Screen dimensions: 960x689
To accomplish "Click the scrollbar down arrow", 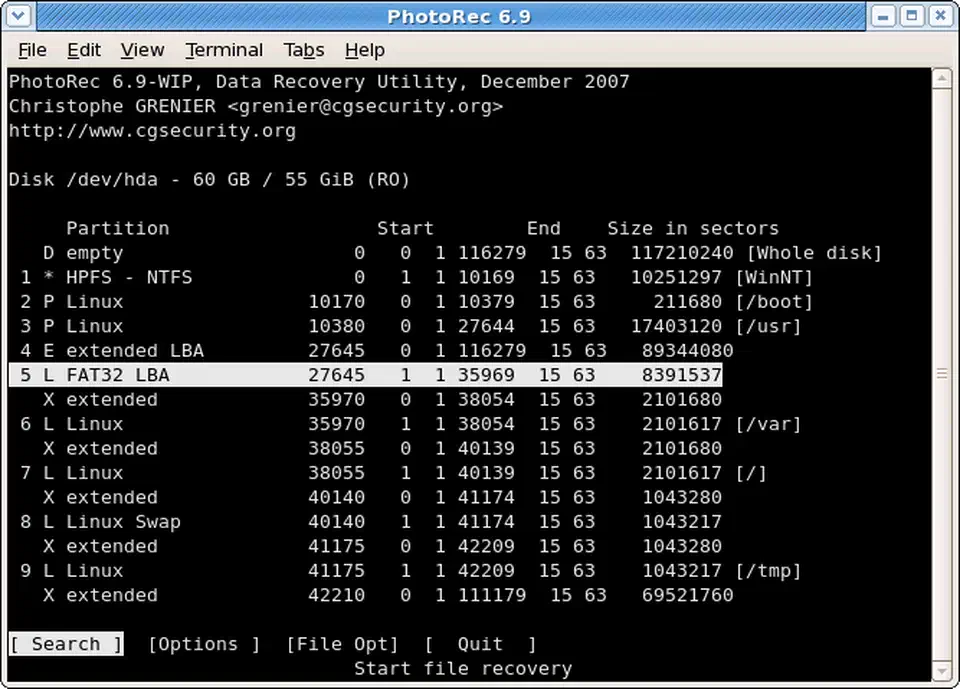I will pos(941,672).
